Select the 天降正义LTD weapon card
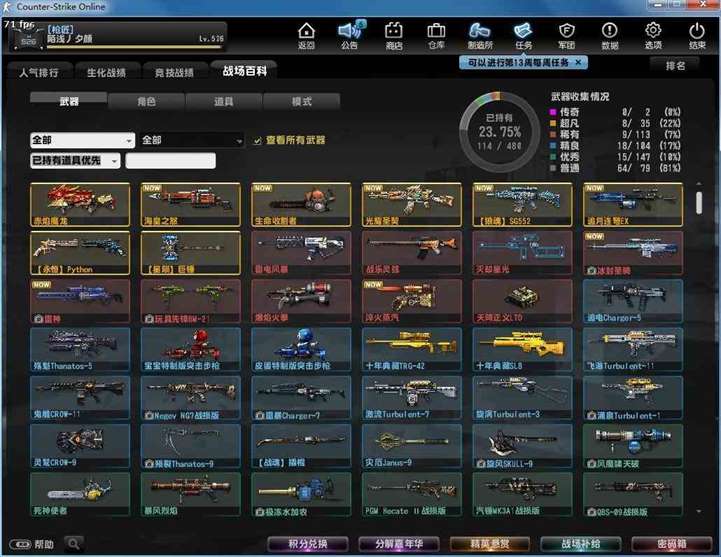 [x=522, y=301]
